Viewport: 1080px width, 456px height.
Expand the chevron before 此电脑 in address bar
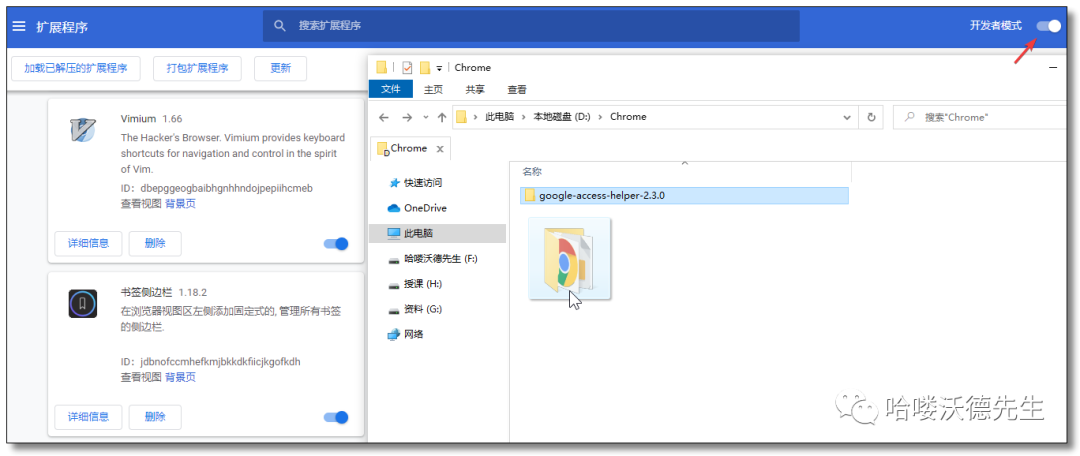[x=476, y=117]
